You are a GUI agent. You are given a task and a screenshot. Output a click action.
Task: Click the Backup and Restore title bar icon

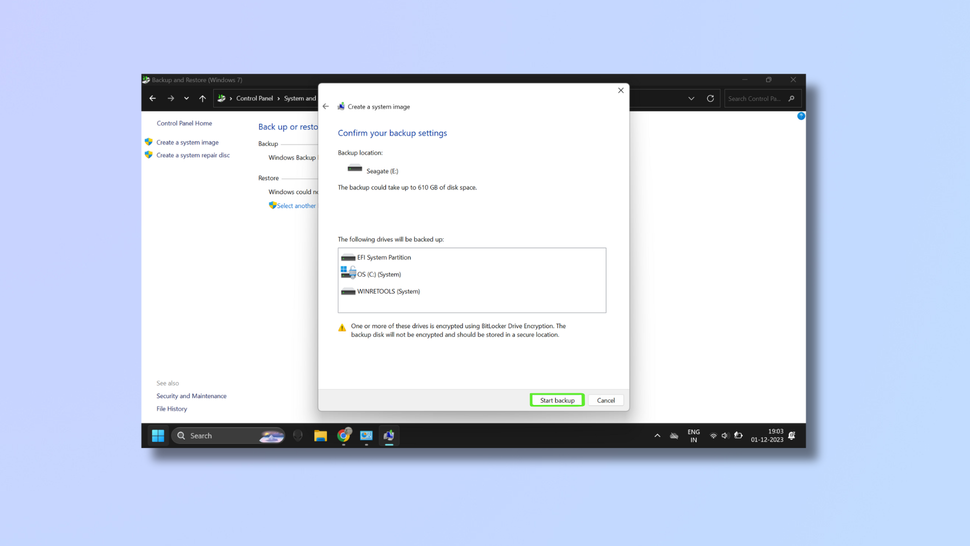(x=146, y=79)
